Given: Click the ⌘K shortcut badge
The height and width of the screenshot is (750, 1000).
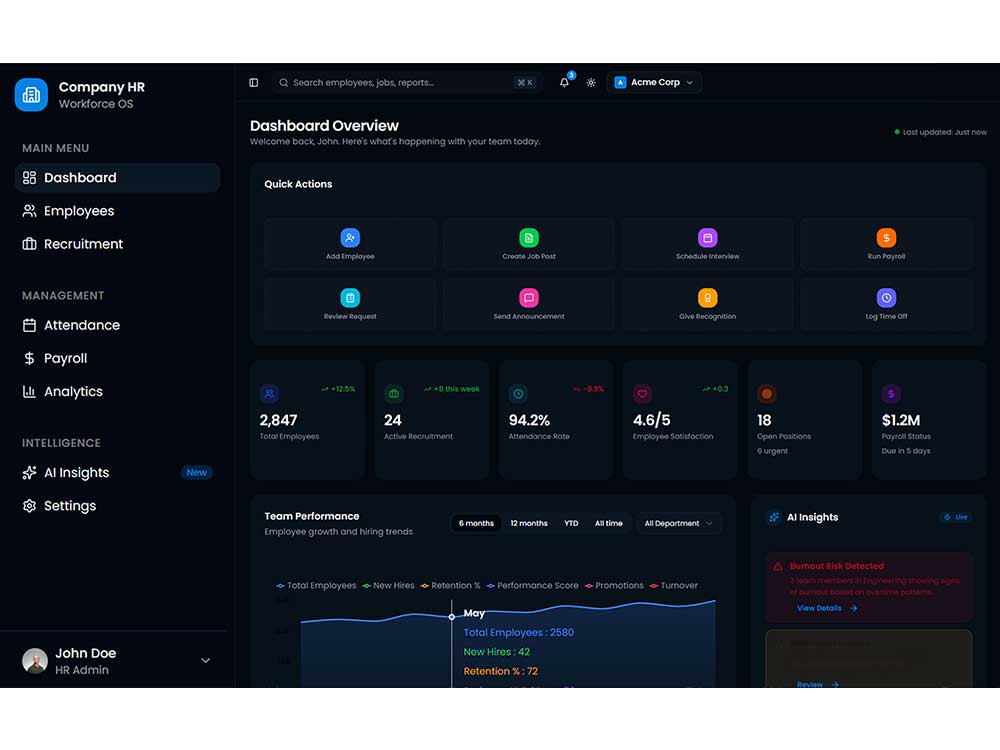Looking at the screenshot, I should [525, 82].
